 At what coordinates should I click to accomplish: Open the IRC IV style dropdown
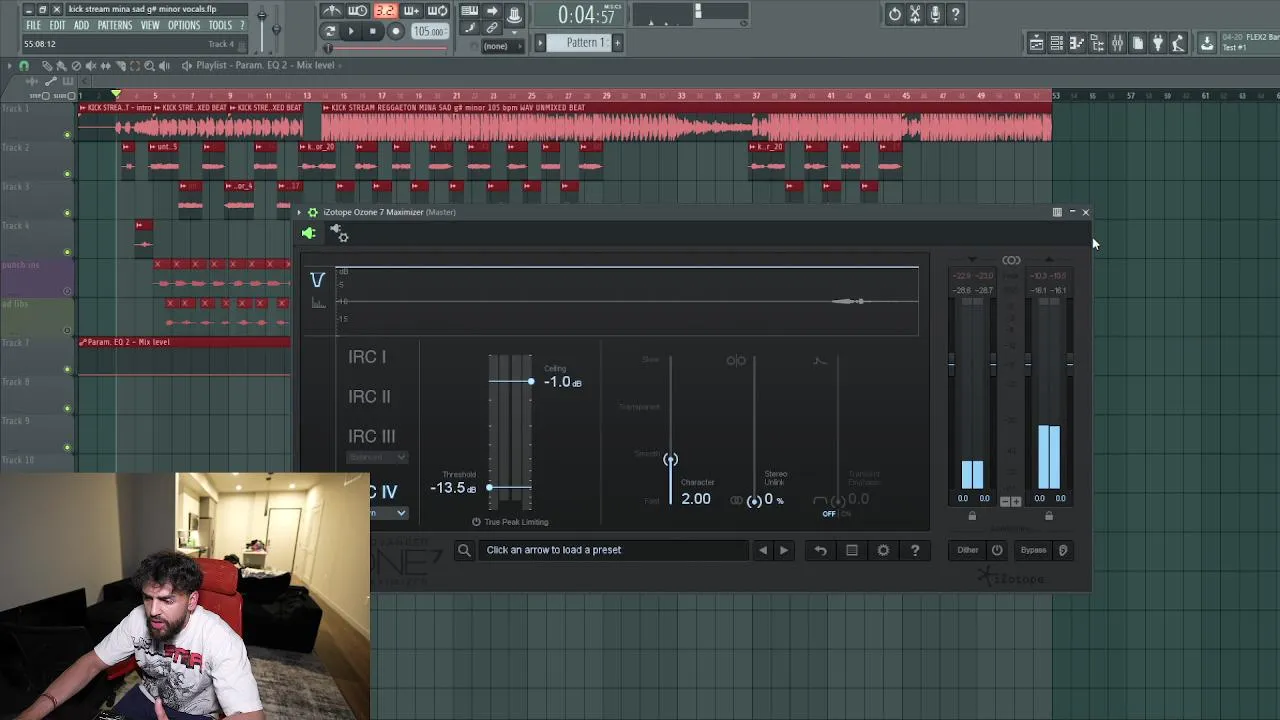point(388,513)
